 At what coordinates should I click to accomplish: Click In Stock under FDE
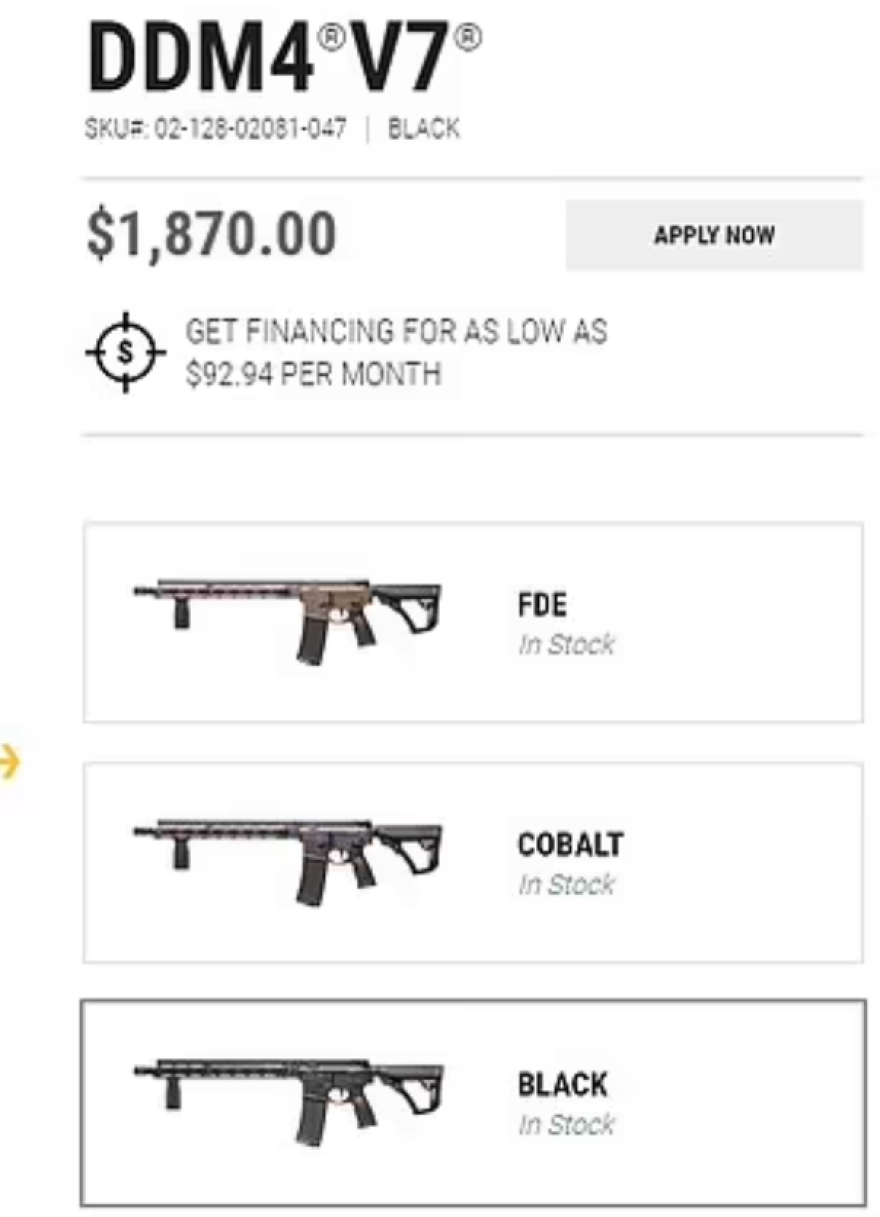566,645
